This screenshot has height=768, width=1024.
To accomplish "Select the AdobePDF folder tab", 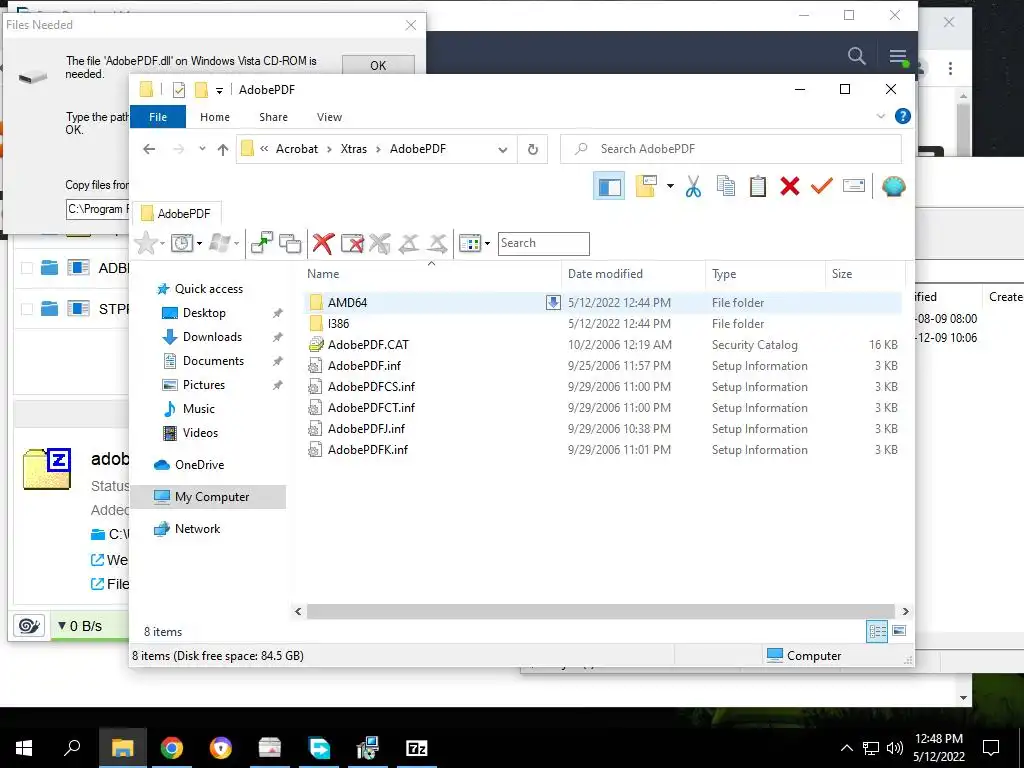I will pos(178,214).
